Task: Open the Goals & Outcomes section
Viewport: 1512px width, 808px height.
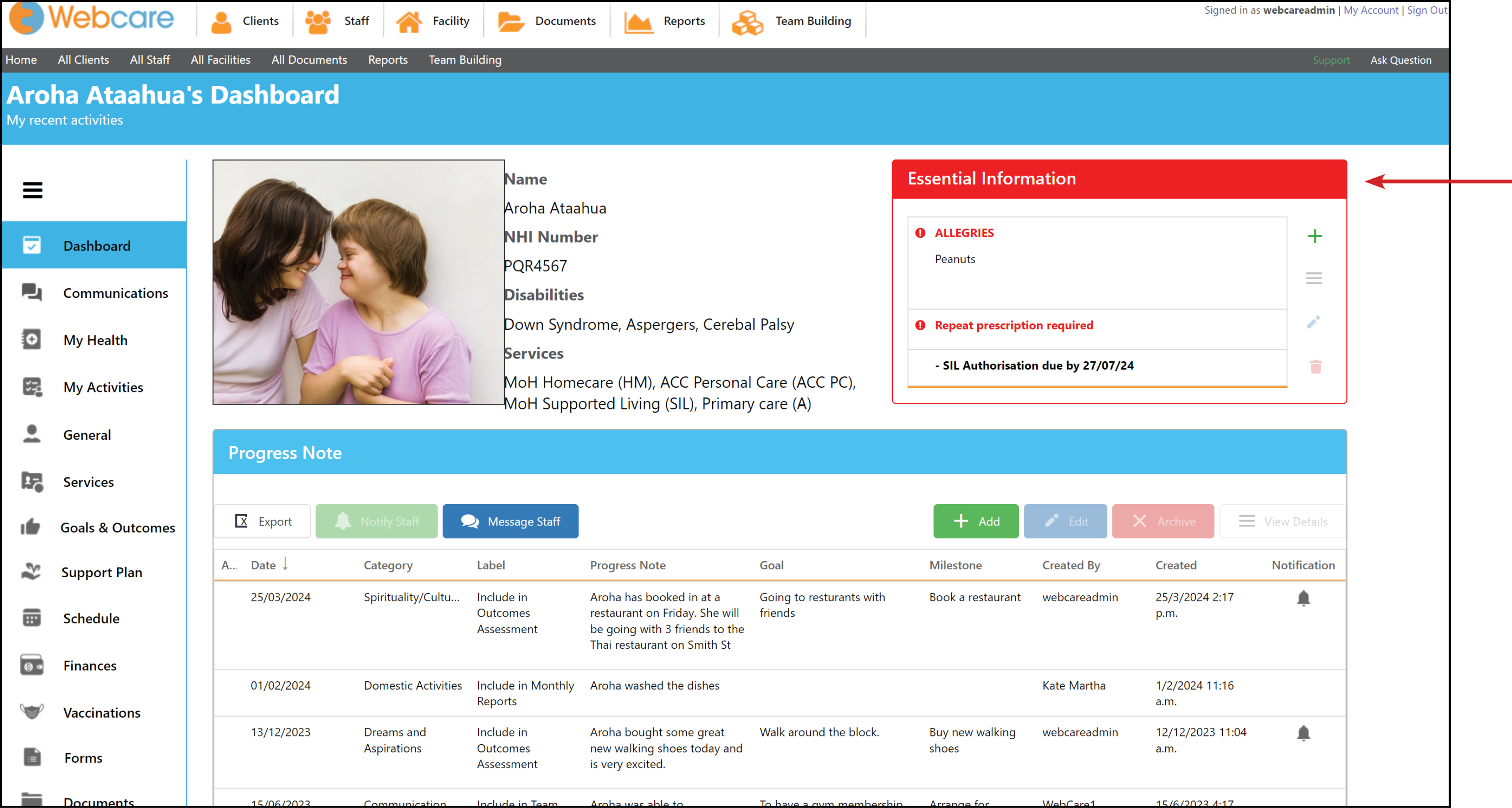Action: (x=117, y=527)
